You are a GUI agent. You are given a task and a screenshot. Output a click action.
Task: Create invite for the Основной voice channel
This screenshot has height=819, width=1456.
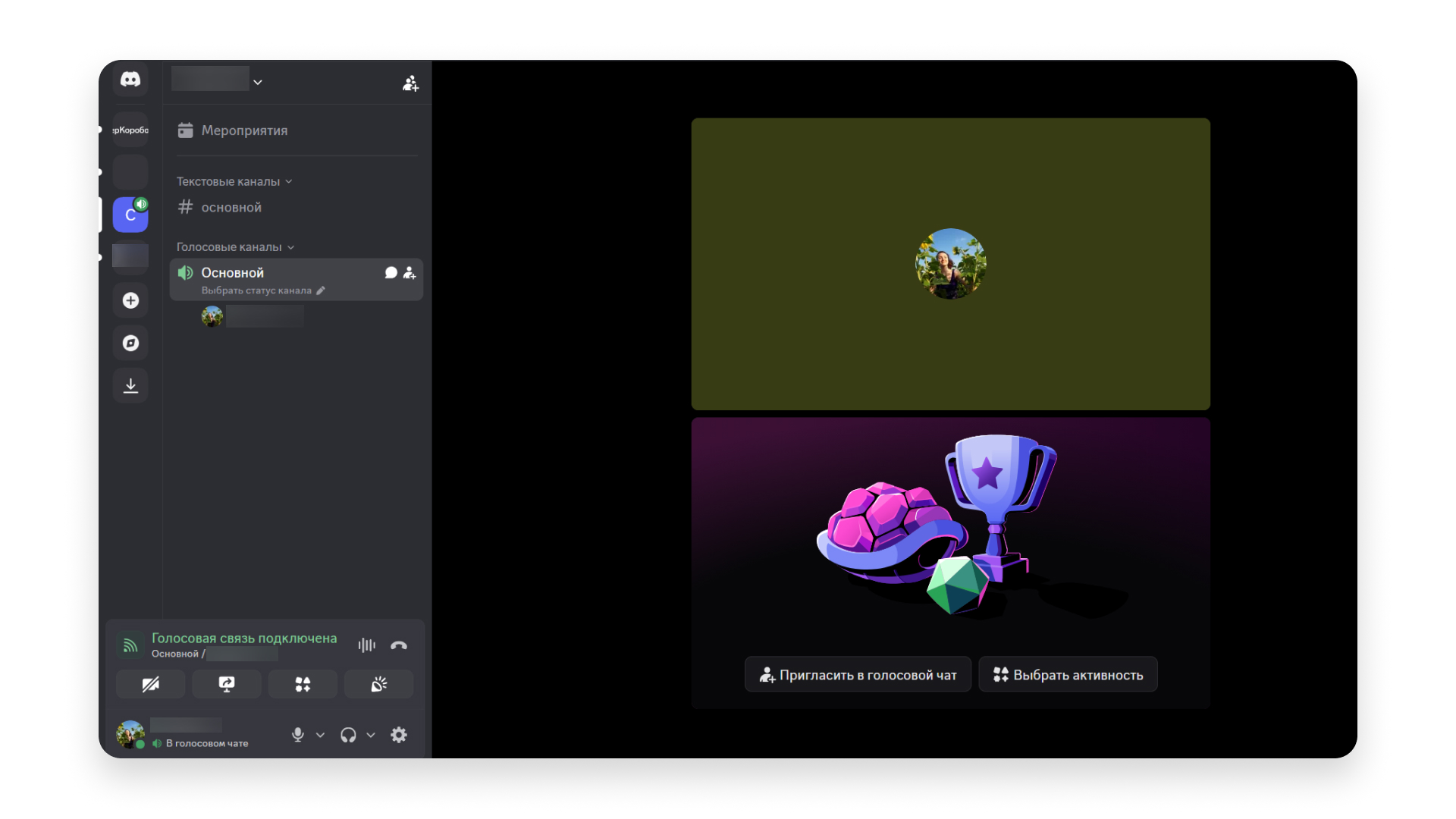click(409, 272)
